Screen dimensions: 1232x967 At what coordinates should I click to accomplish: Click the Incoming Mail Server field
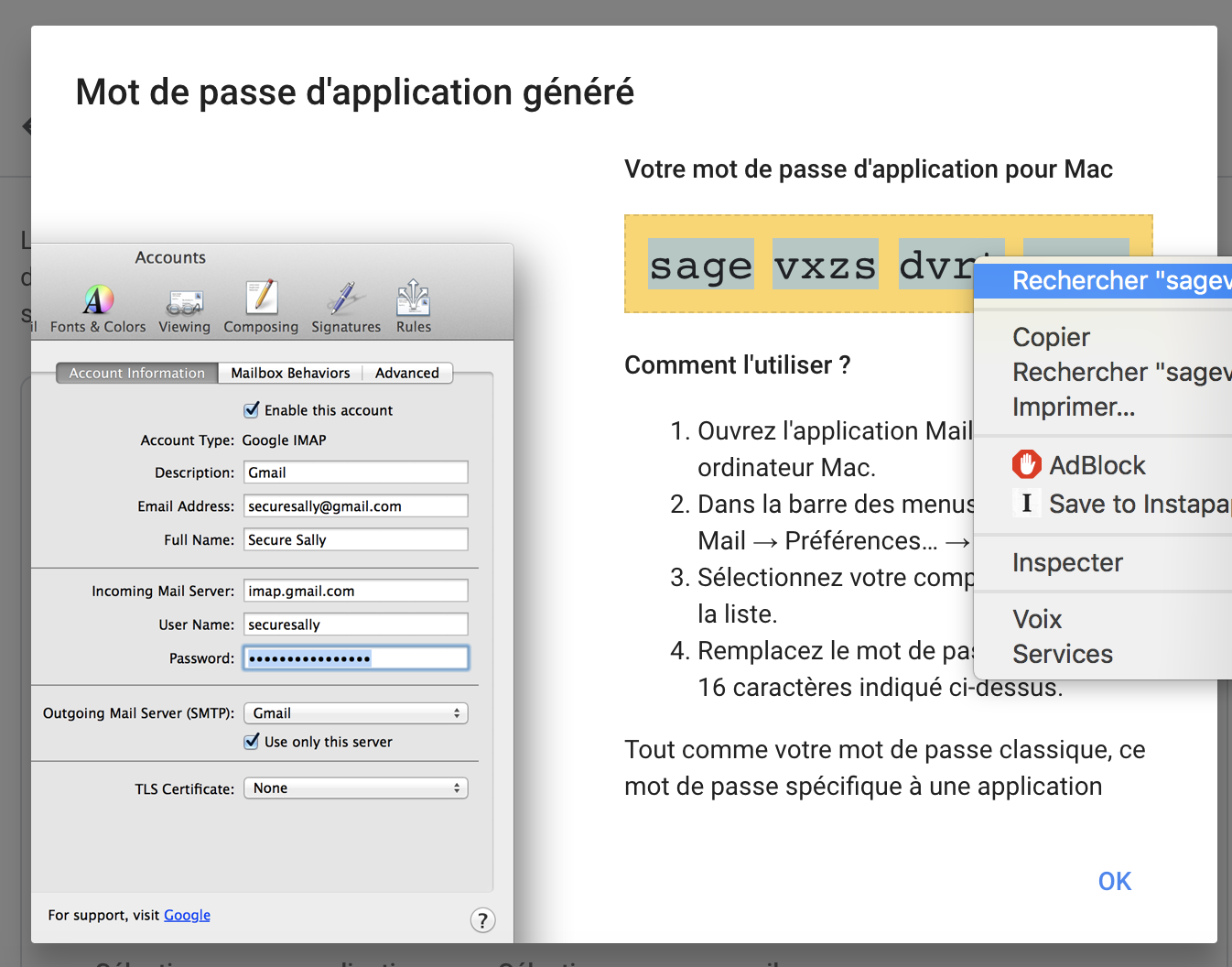coord(356,591)
